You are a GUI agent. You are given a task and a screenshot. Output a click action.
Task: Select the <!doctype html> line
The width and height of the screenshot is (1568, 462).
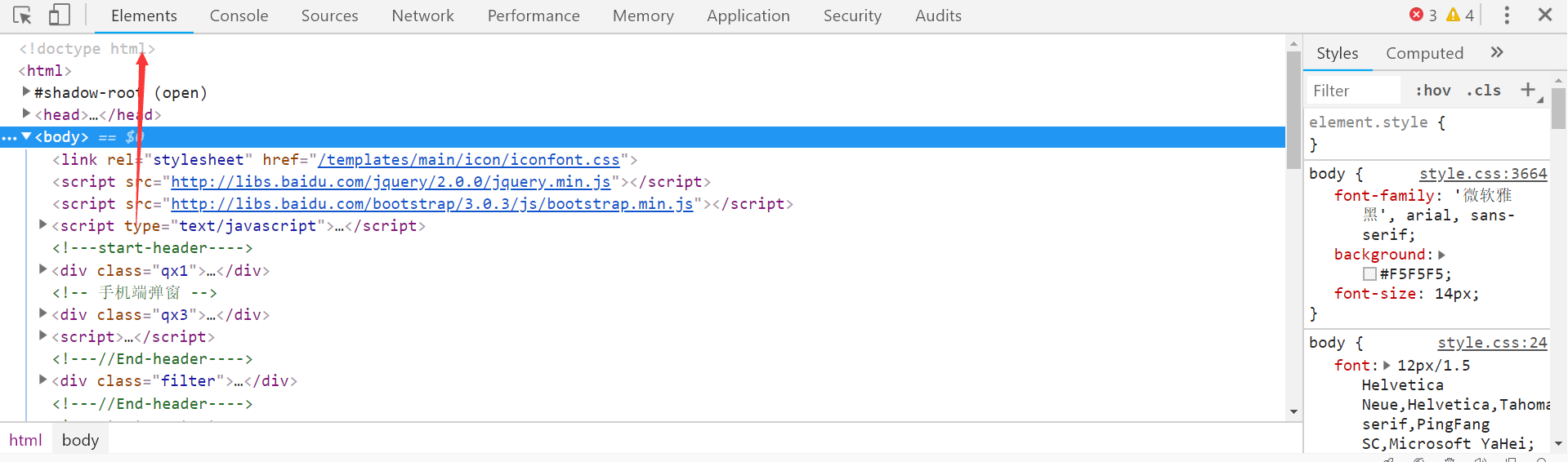87,49
